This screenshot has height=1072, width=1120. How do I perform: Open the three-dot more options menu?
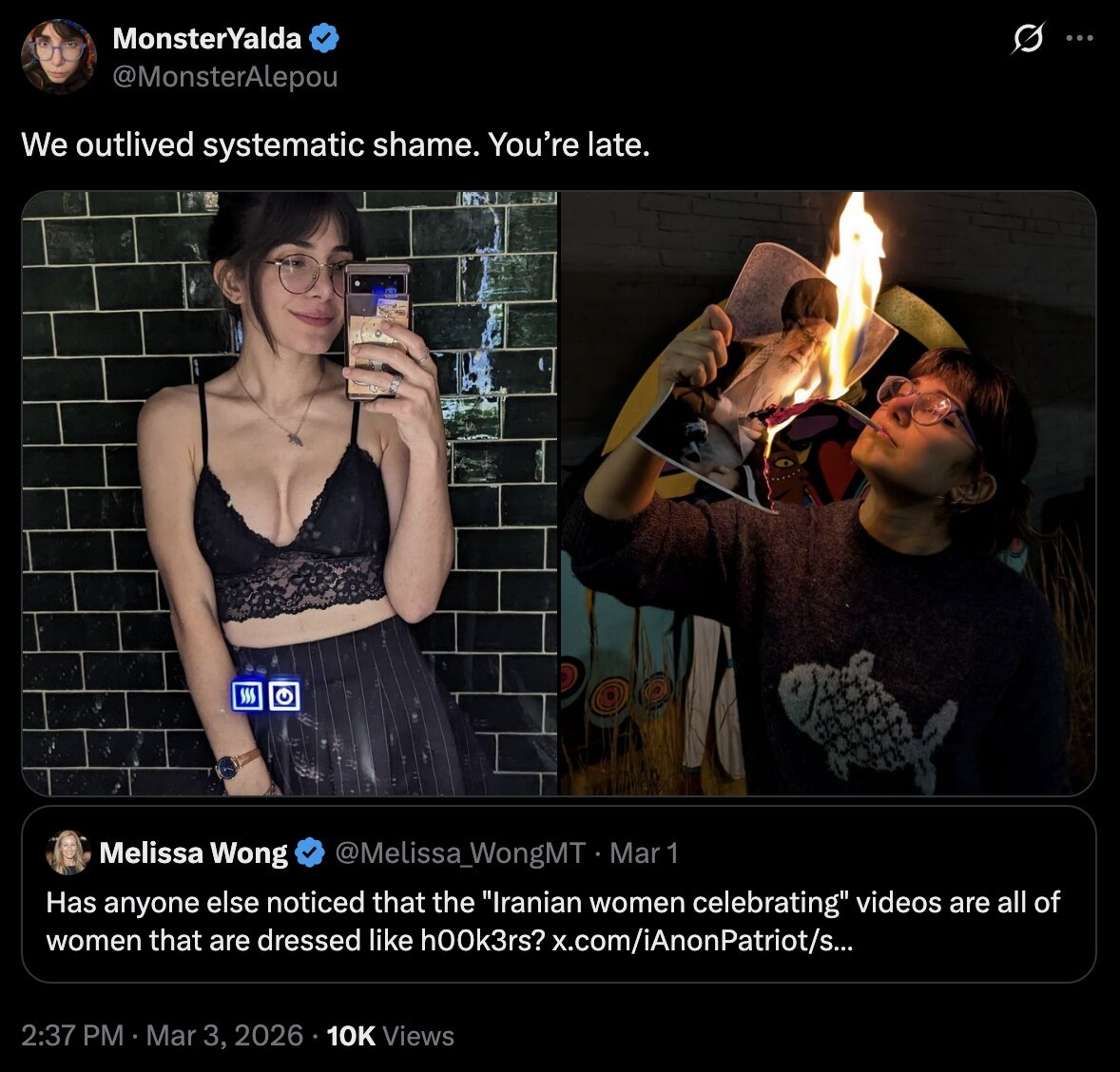pyautogui.click(x=1079, y=39)
